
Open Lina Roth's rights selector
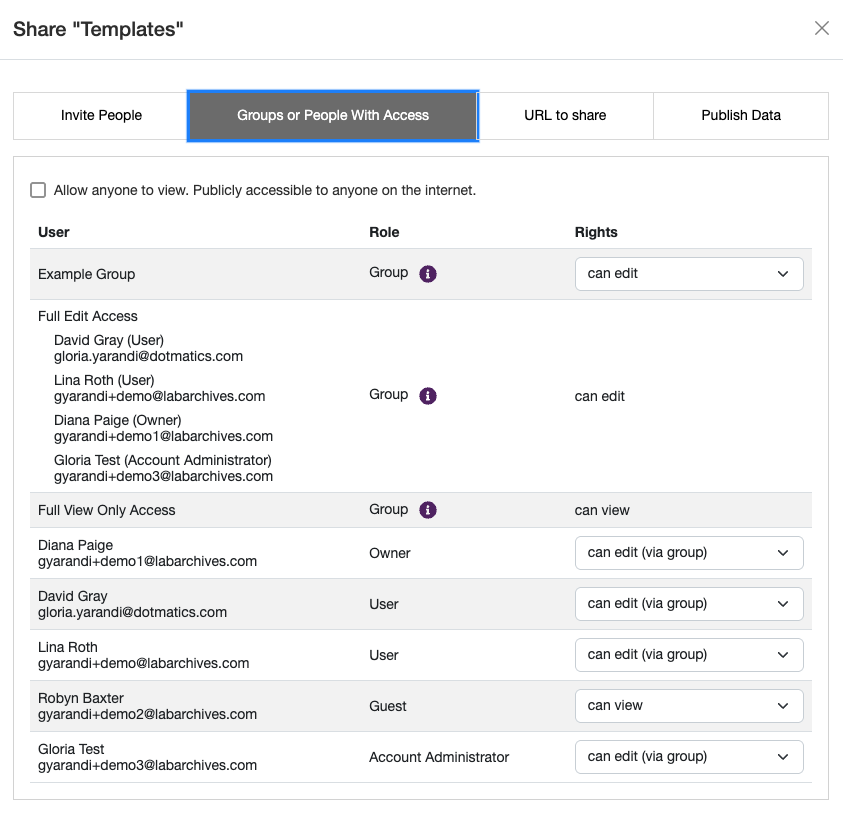click(689, 654)
